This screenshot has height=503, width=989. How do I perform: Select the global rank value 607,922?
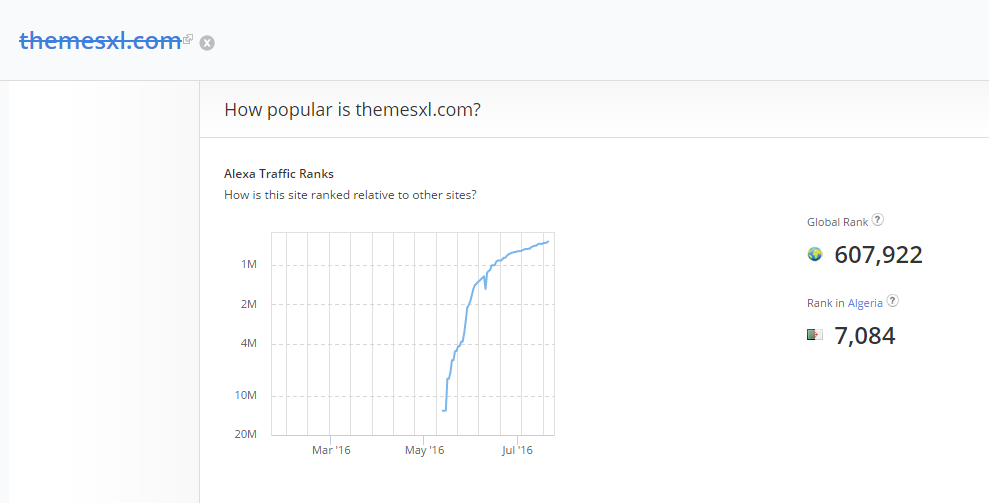pyautogui.click(x=878, y=255)
